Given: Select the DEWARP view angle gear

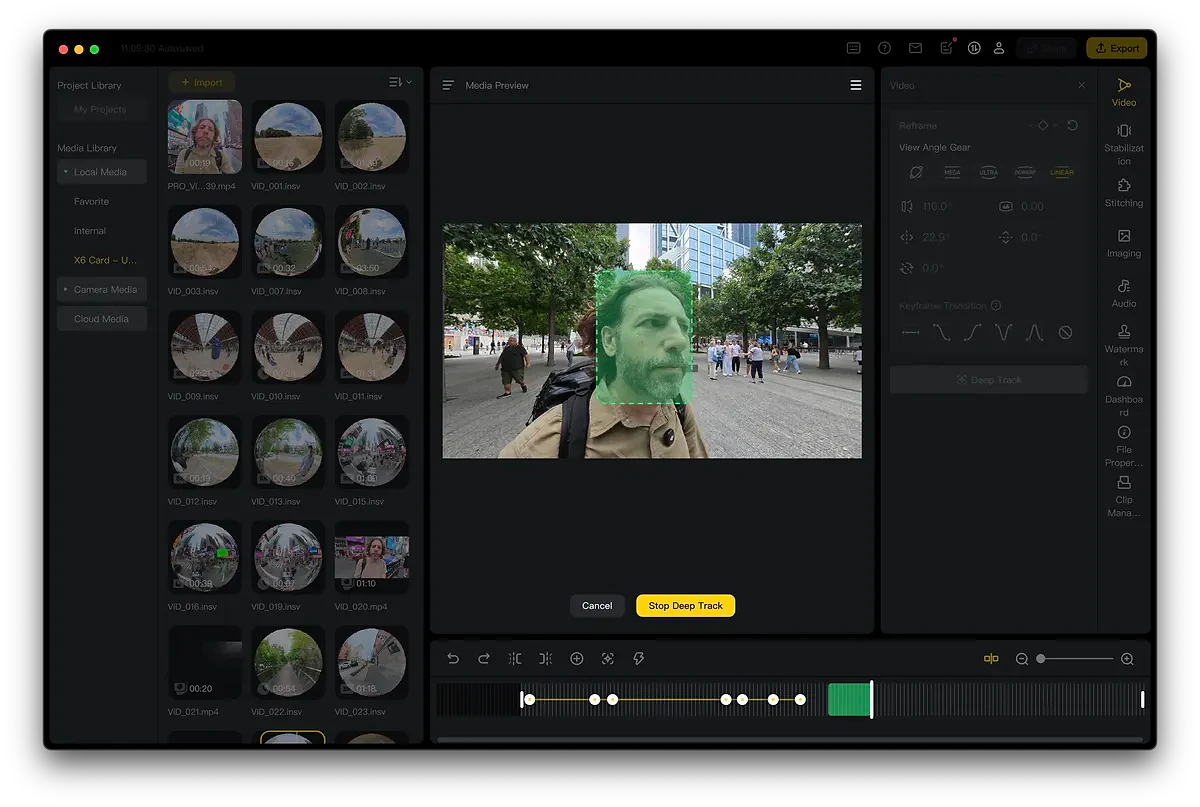Looking at the screenshot, I should click(1025, 172).
